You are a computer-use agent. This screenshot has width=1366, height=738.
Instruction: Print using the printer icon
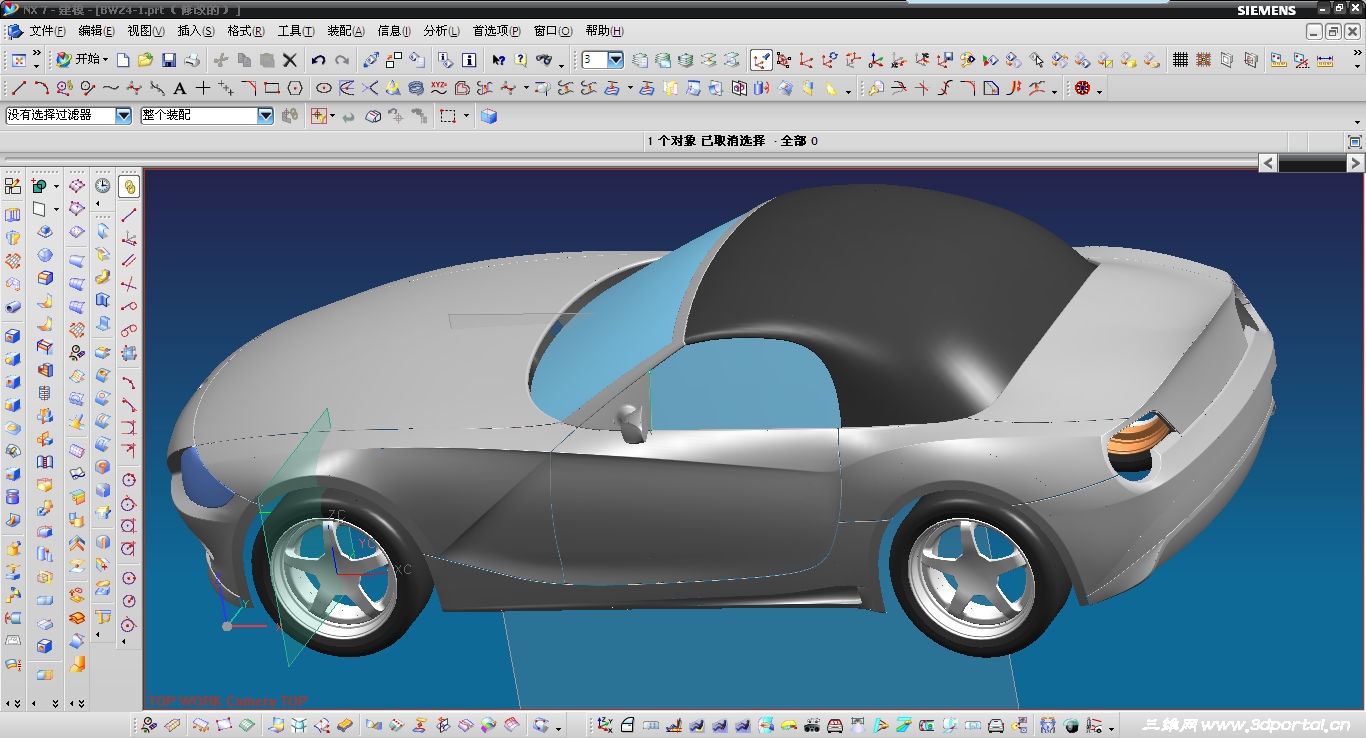tap(192, 60)
